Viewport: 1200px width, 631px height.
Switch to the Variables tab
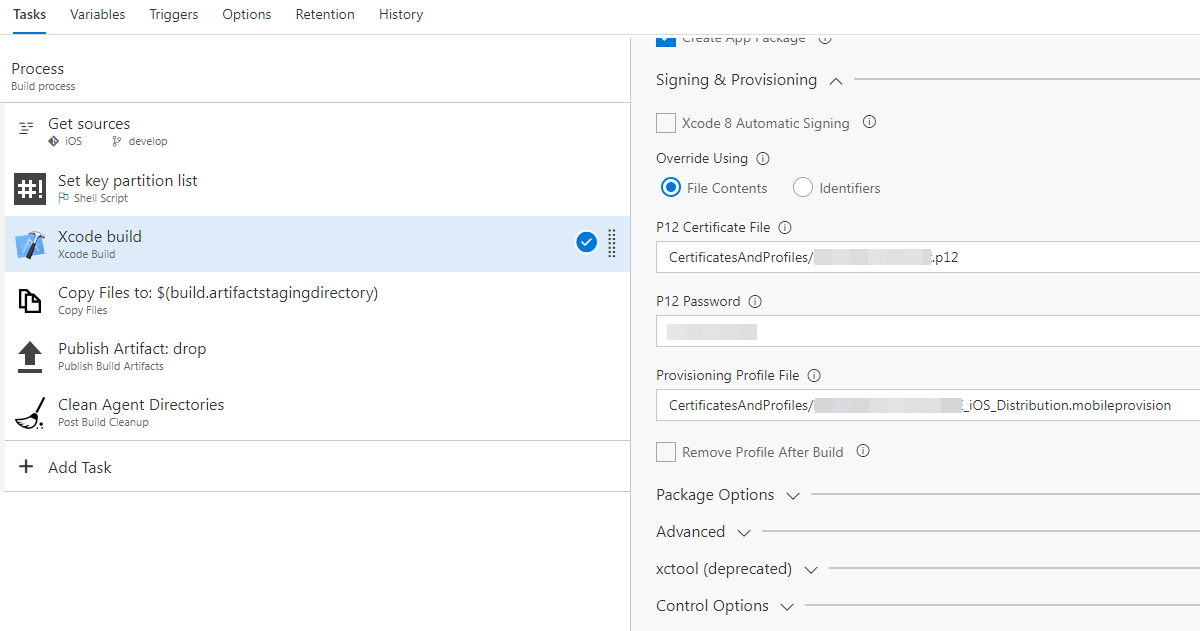(x=97, y=14)
